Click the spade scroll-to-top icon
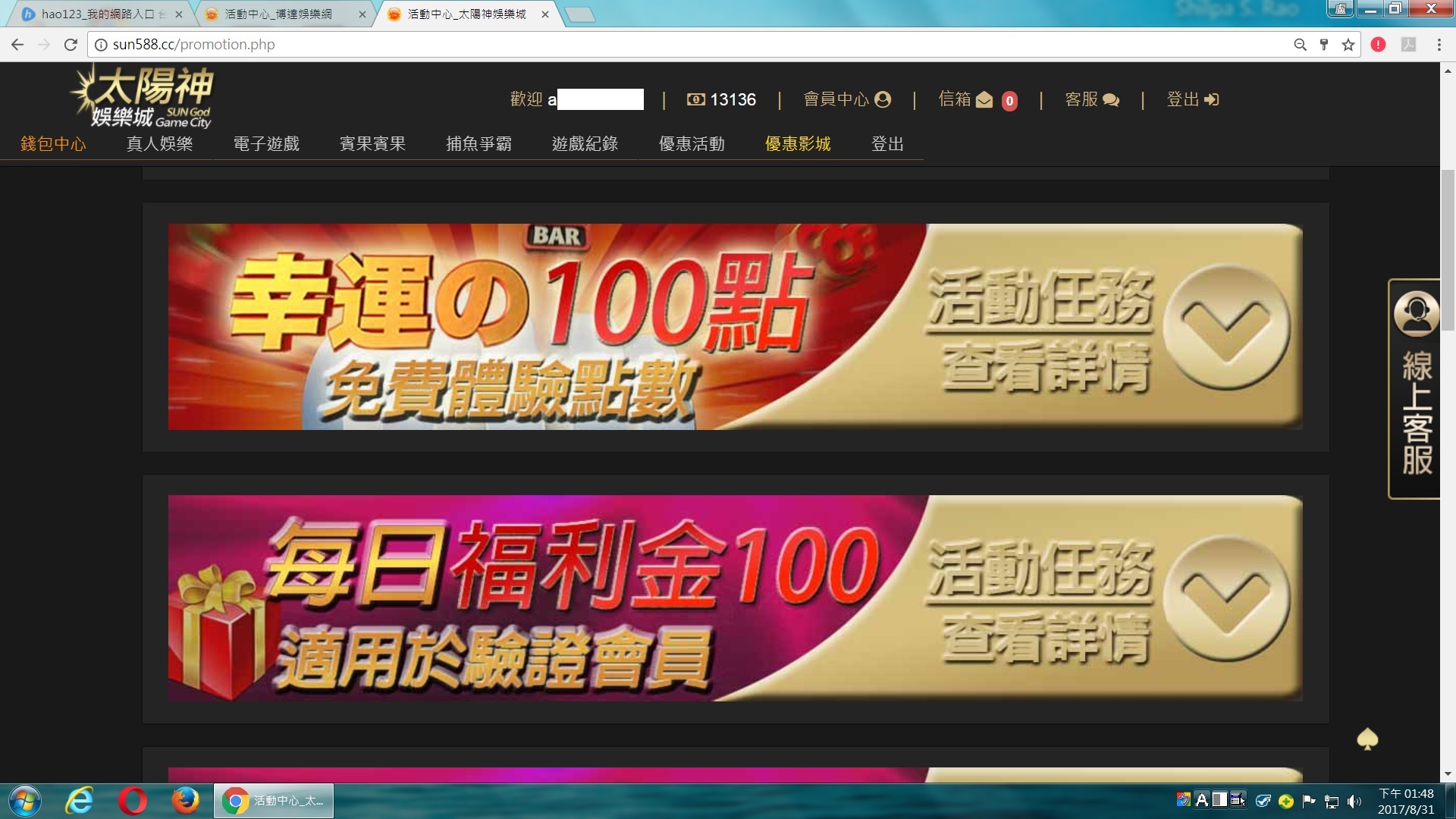Image resolution: width=1456 pixels, height=819 pixels. (x=1367, y=739)
